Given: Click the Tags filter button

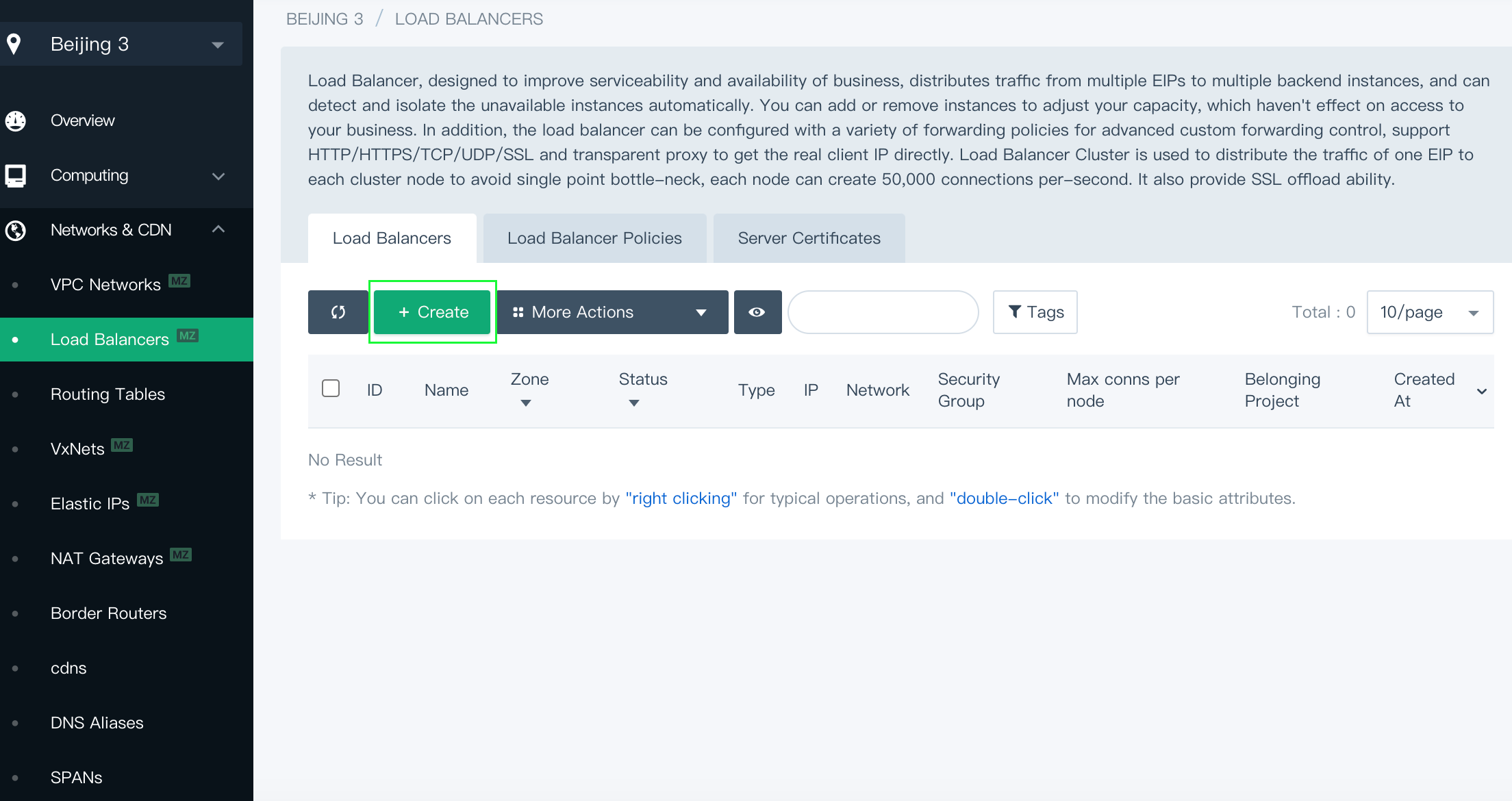Looking at the screenshot, I should pos(1035,312).
